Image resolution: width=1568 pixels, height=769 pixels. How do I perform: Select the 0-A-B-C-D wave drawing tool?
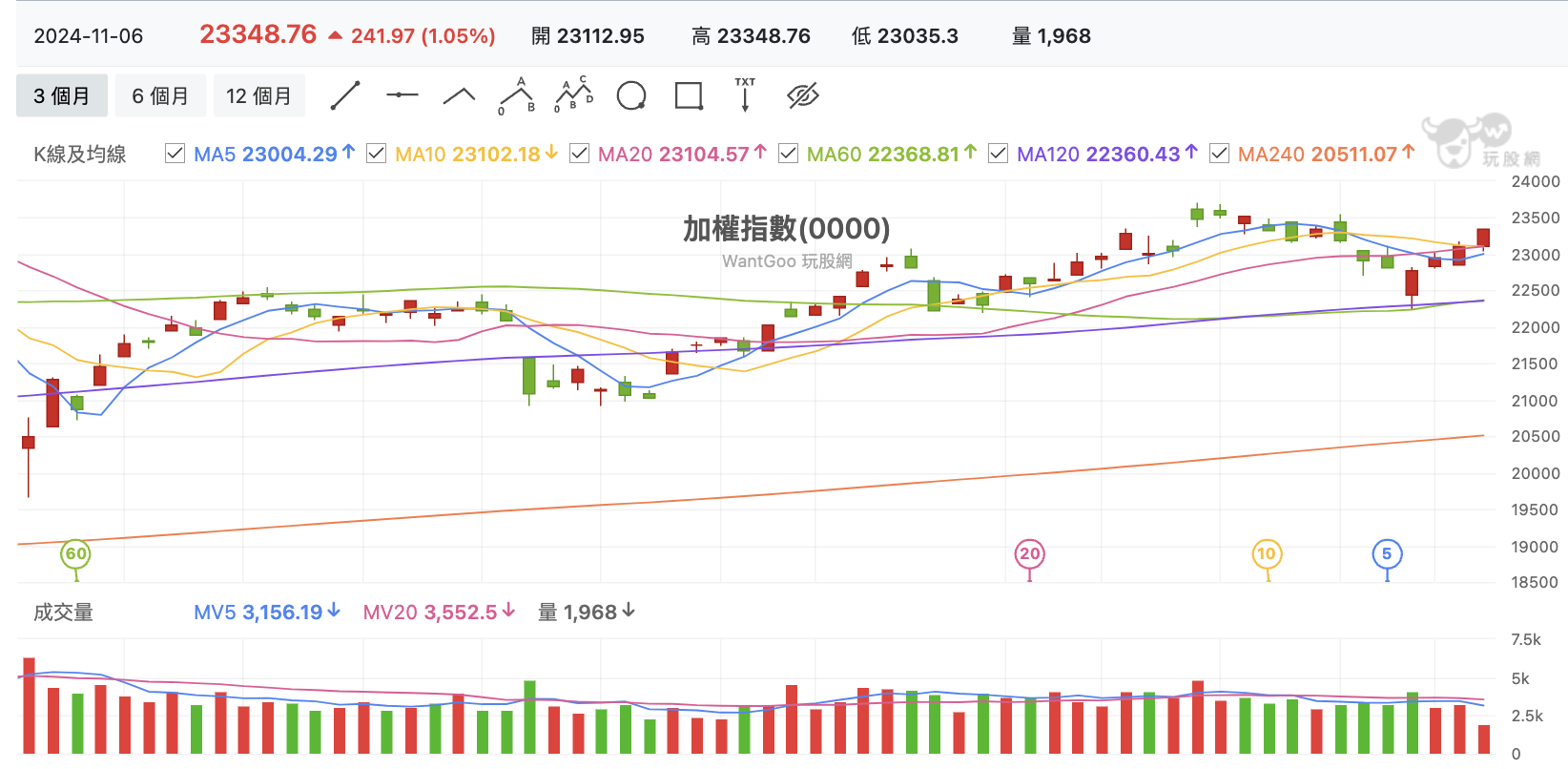coord(573,95)
